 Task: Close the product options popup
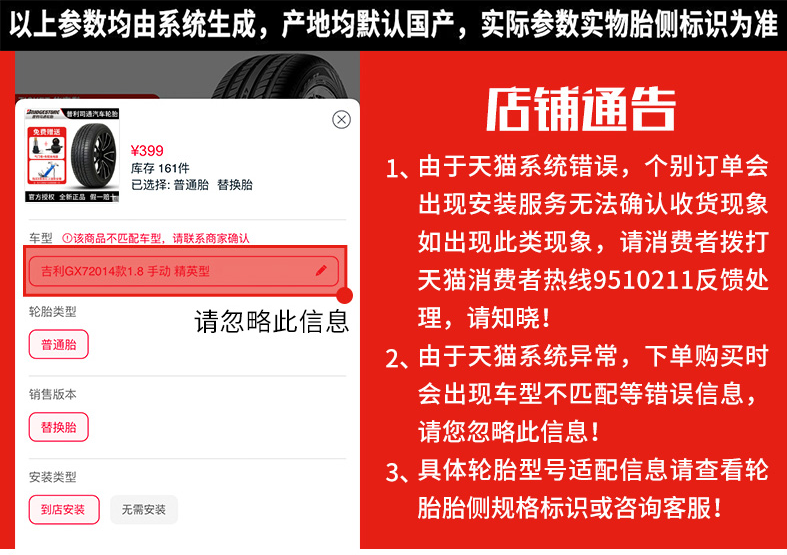click(341, 119)
